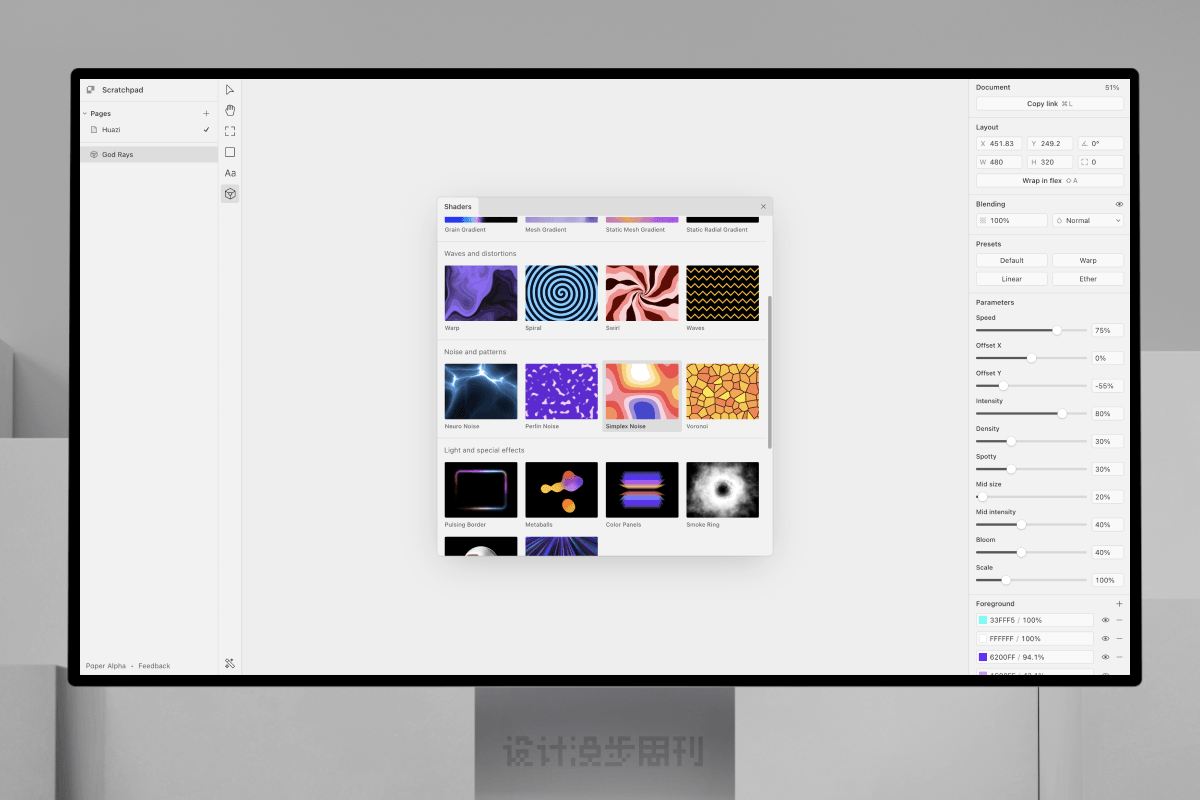Open the shaders cube tool
This screenshot has height=800, width=1200.
tap(230, 194)
